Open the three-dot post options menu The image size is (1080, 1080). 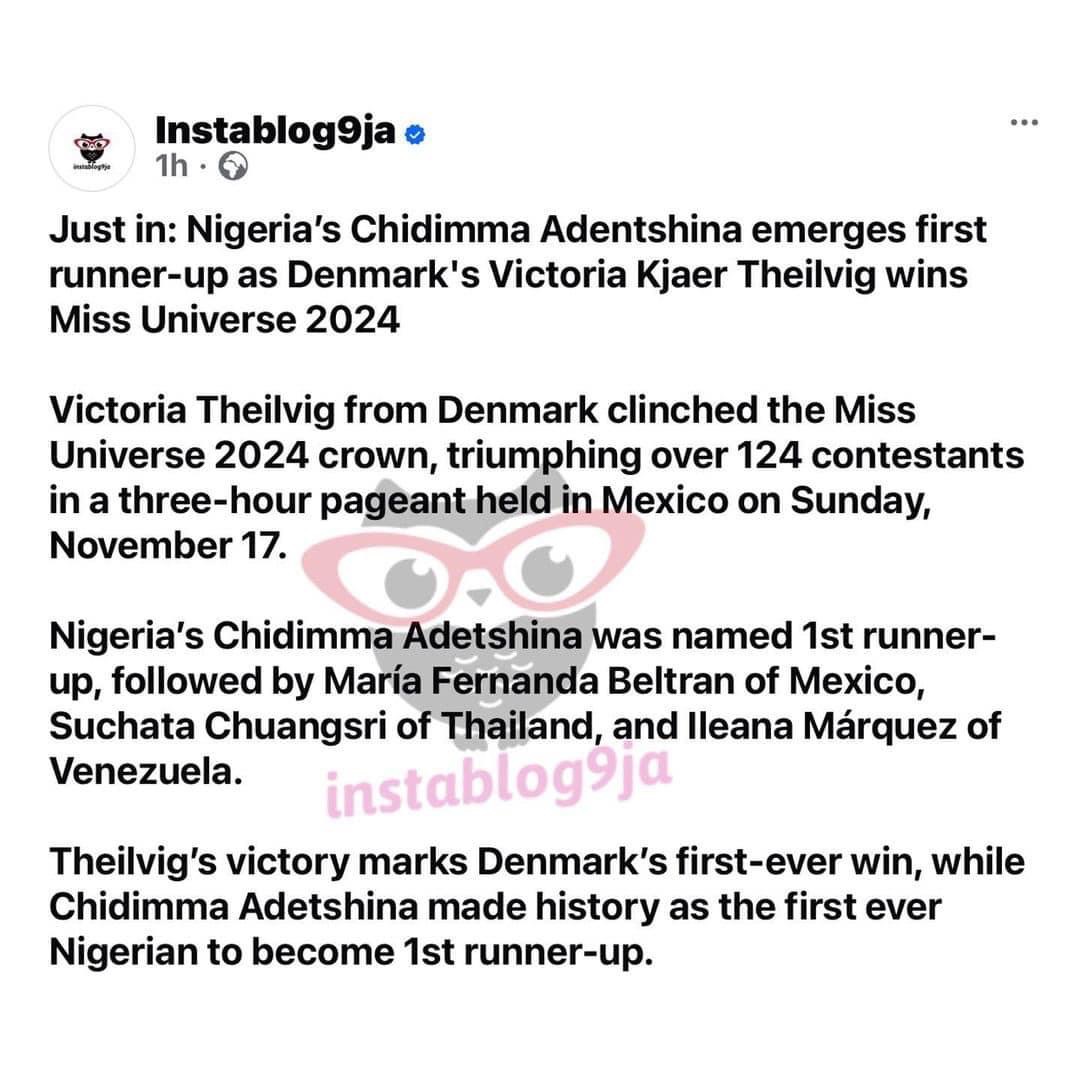point(1023,123)
